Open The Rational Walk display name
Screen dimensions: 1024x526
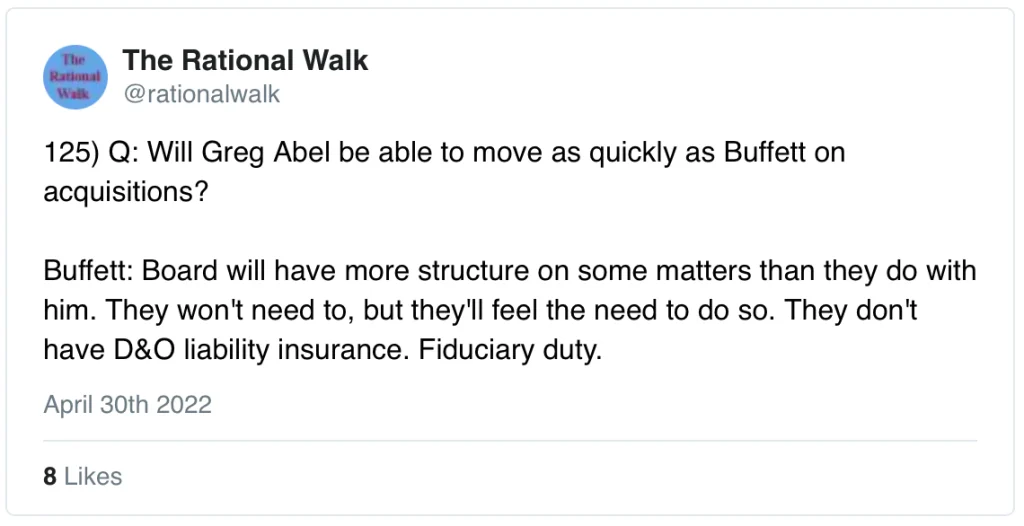click(245, 61)
